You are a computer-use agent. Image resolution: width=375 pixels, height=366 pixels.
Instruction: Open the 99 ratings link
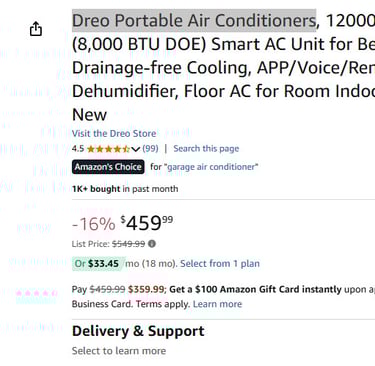pyautogui.click(x=150, y=149)
